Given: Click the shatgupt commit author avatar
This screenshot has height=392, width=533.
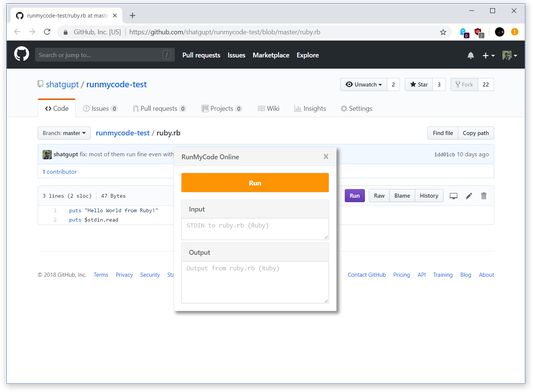Looking at the screenshot, I should click(x=47, y=154).
